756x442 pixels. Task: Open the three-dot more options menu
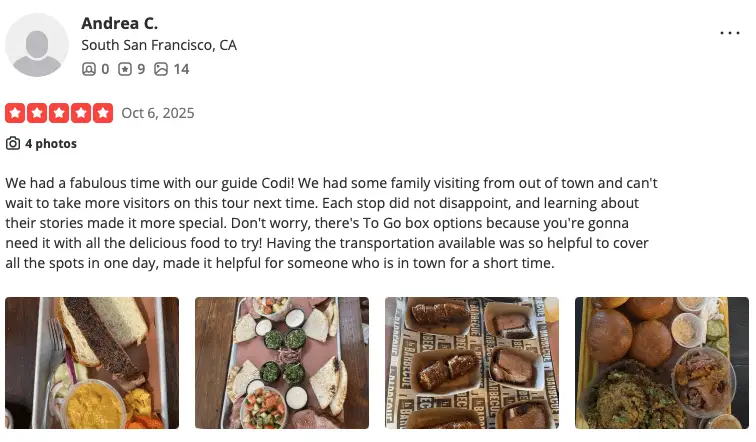[x=730, y=33]
